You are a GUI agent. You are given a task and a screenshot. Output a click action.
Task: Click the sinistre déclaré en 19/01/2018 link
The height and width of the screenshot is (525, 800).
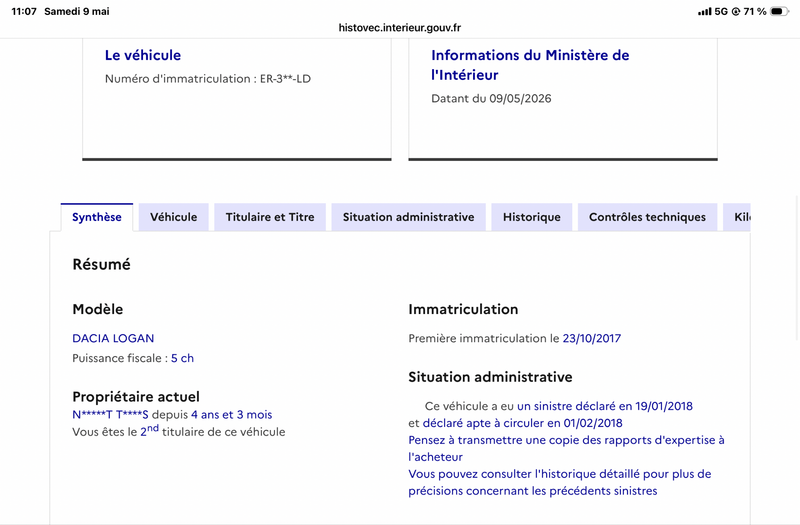605,406
